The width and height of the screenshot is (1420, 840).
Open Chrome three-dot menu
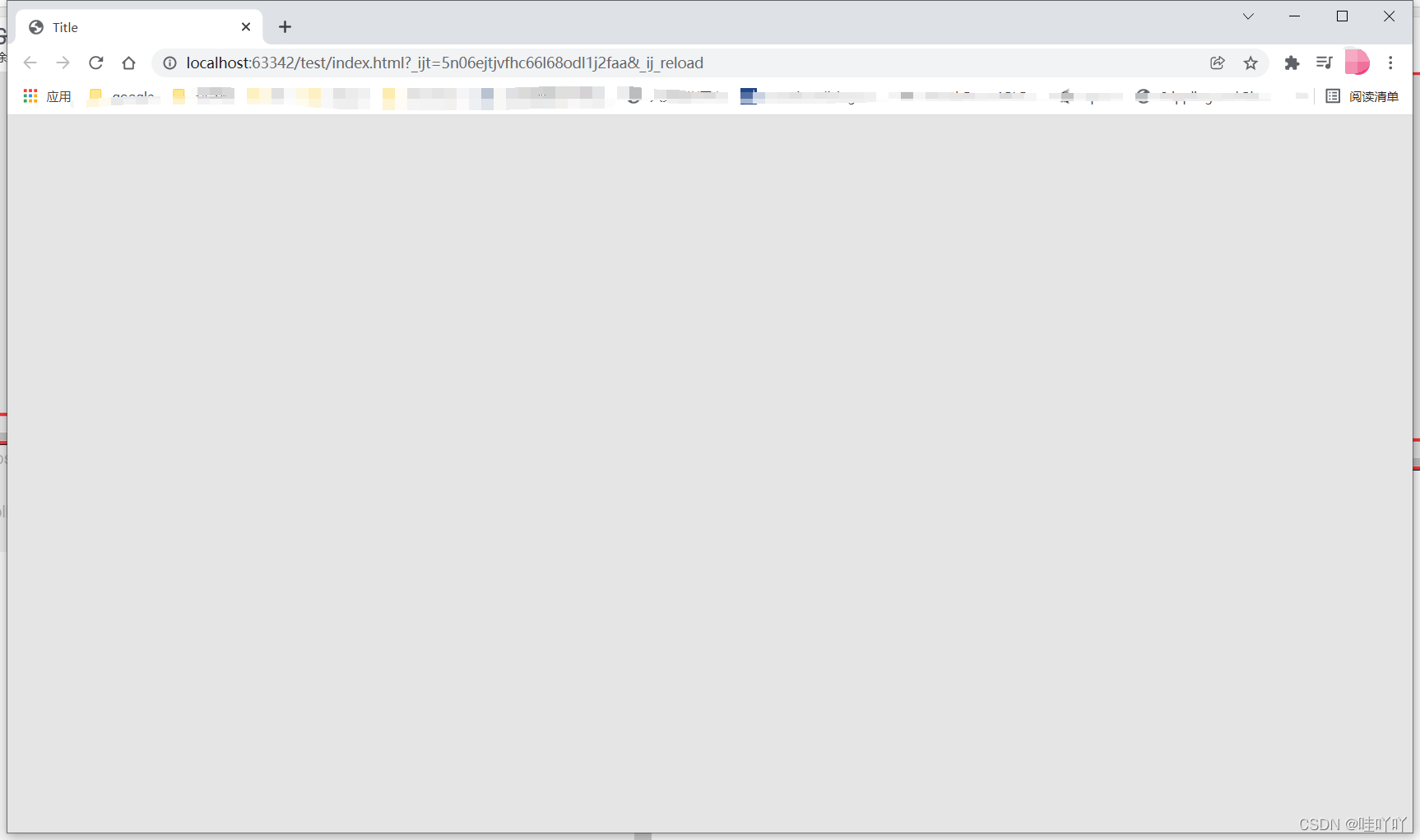click(1390, 63)
